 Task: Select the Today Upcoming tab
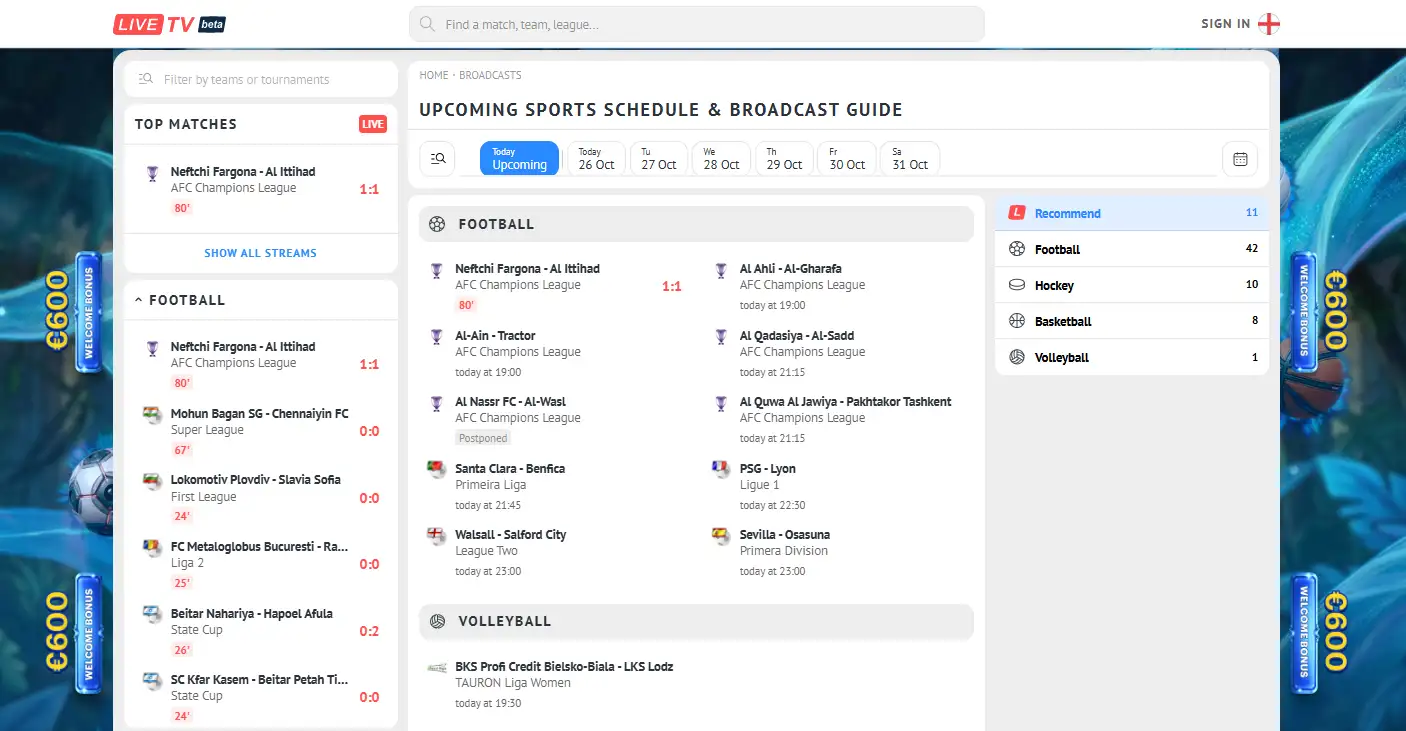(x=519, y=159)
